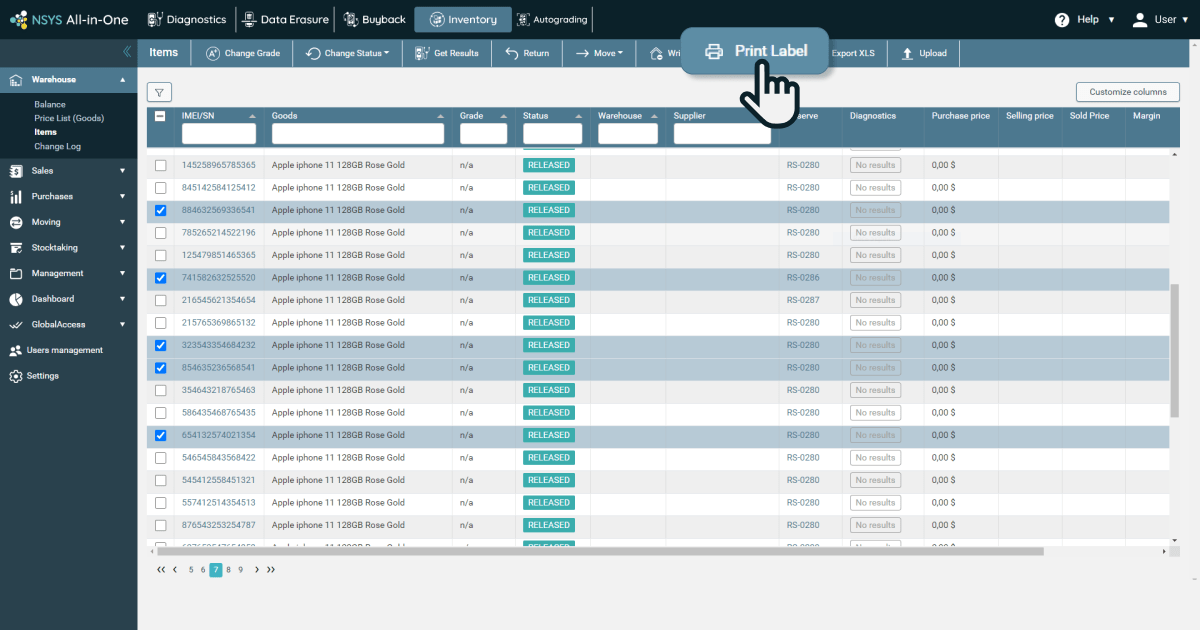
Task: Go to the Autograding tab
Action: pyautogui.click(x=552, y=19)
